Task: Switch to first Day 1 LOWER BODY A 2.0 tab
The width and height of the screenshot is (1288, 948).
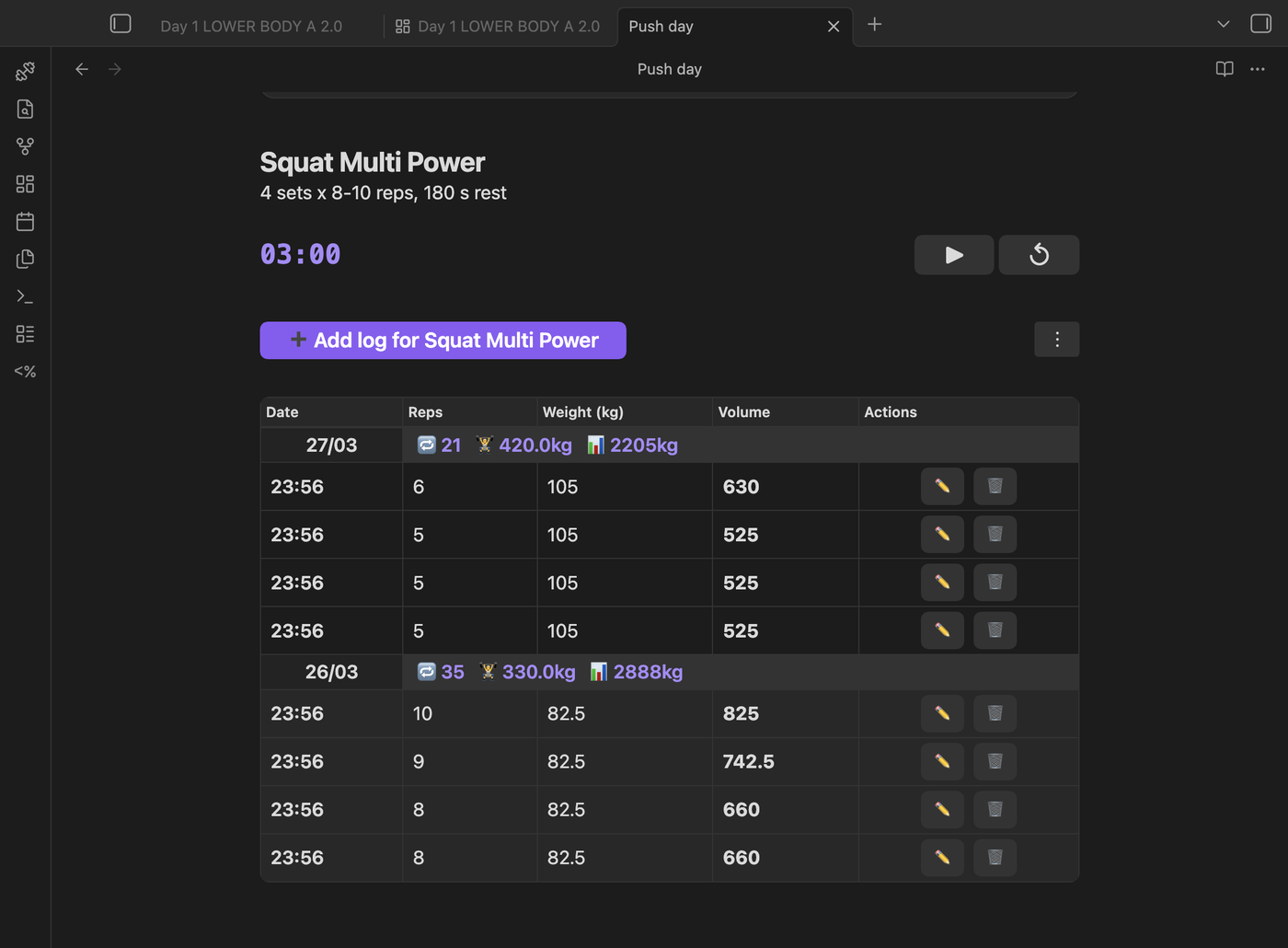Action: [251, 26]
